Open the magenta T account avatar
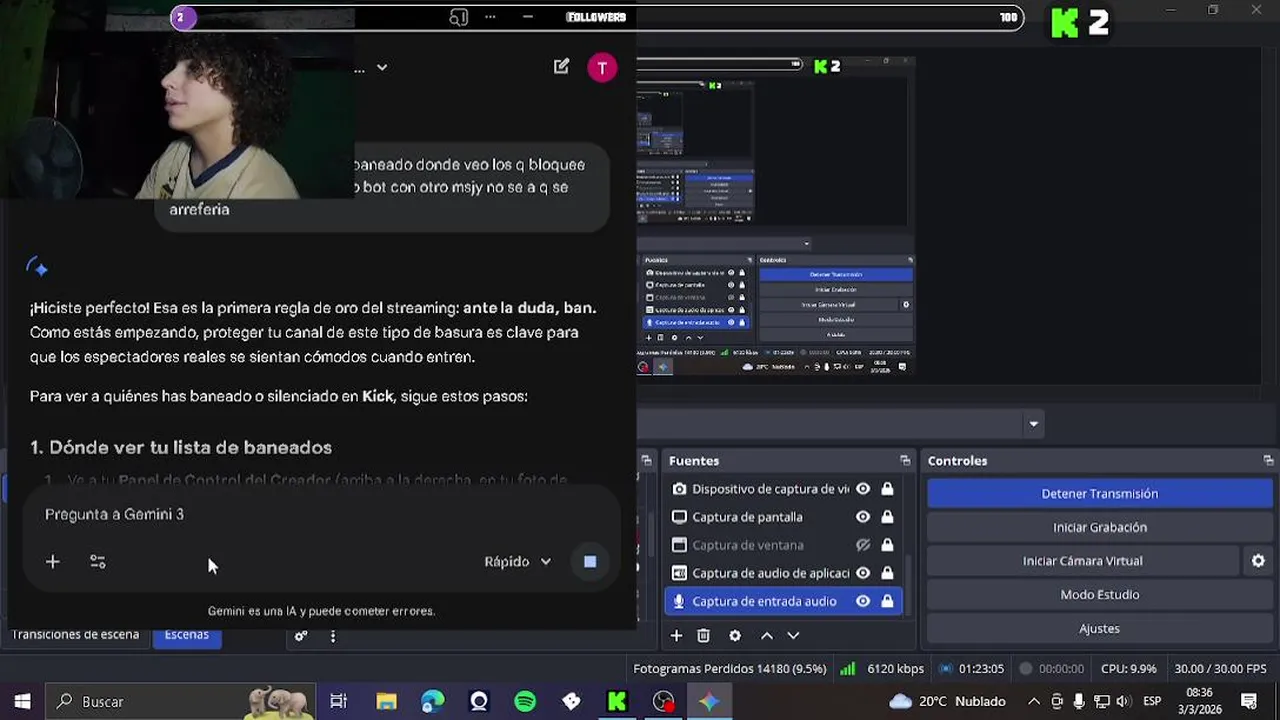This screenshot has width=1280, height=720. (x=602, y=68)
